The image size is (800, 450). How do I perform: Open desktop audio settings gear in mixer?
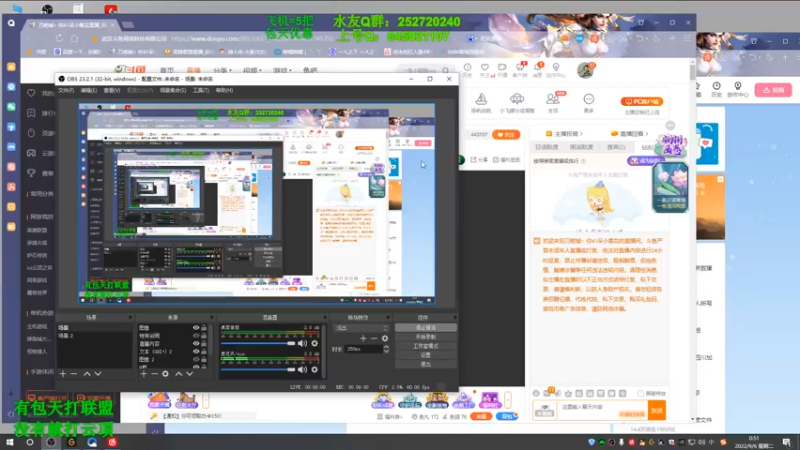[314, 343]
